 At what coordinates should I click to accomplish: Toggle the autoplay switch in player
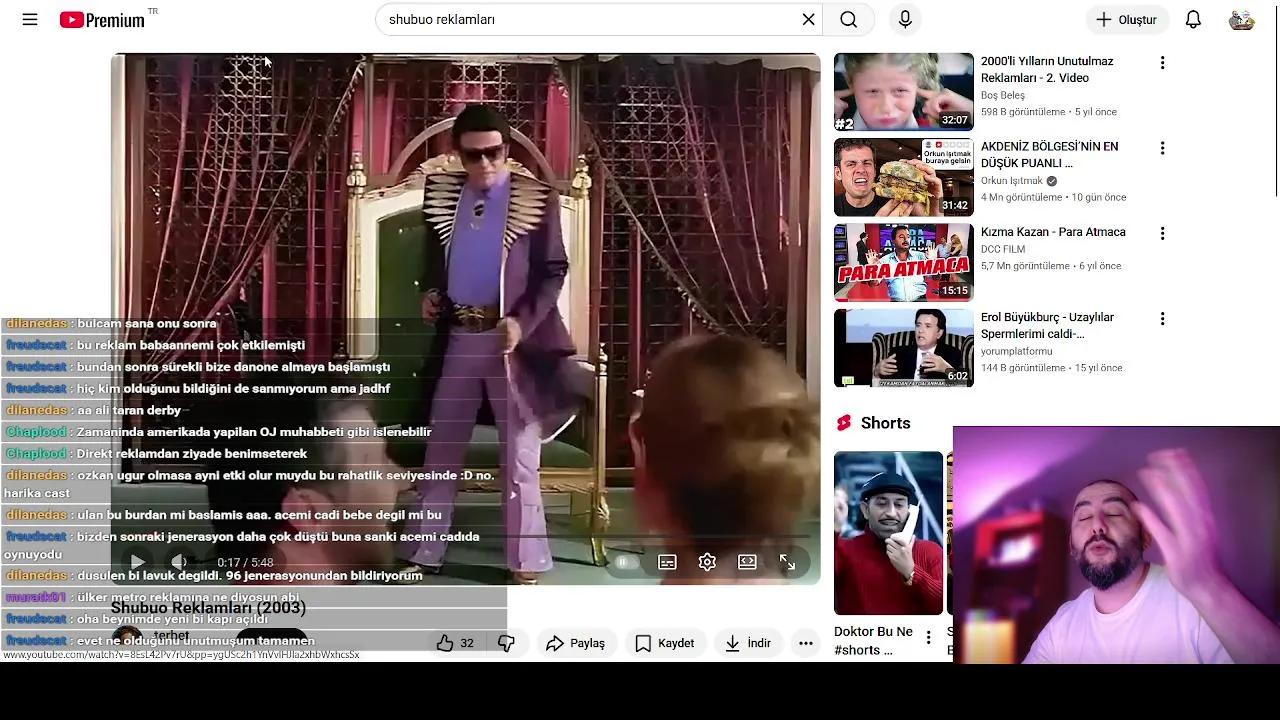626,562
